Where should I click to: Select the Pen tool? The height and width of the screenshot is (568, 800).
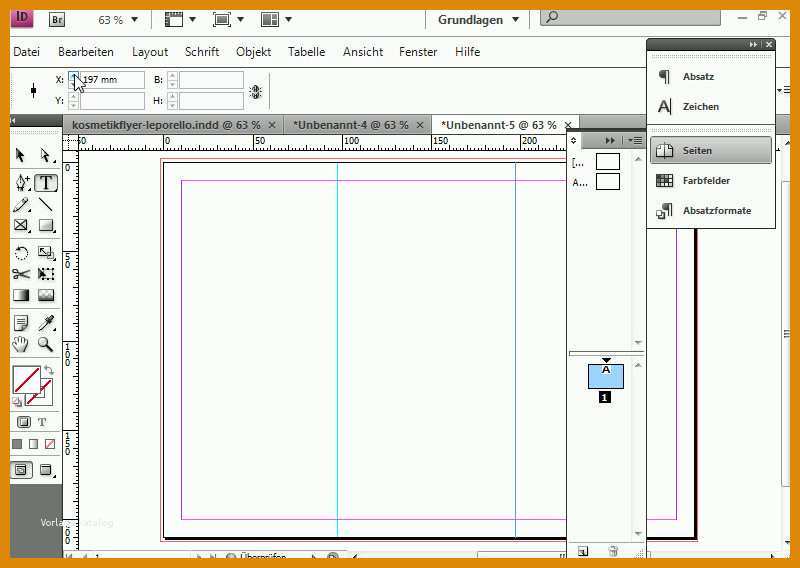[21, 183]
